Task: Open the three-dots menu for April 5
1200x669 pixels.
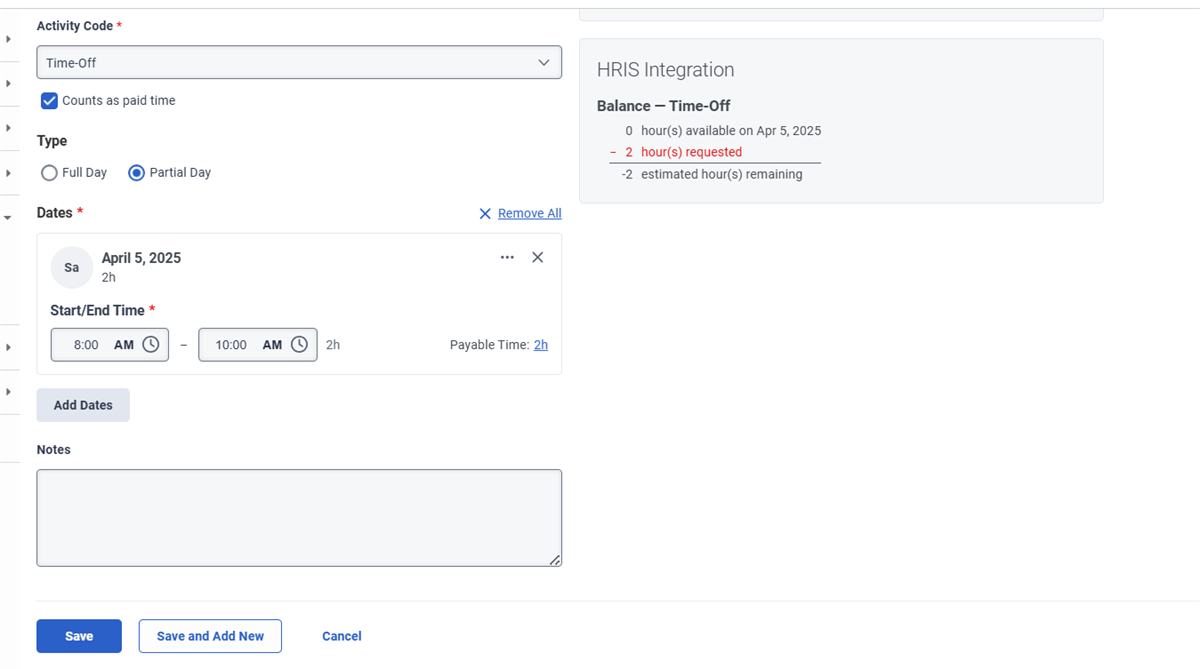Action: click(507, 258)
